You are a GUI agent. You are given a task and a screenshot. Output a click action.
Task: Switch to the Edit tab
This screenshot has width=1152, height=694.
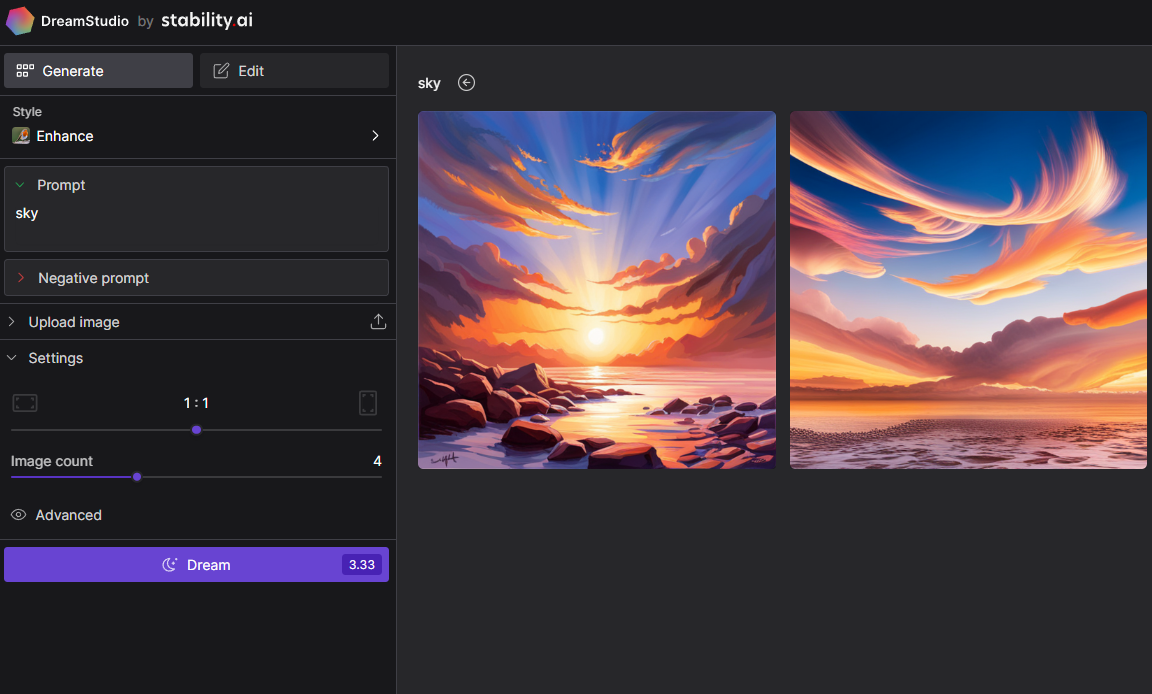(293, 70)
